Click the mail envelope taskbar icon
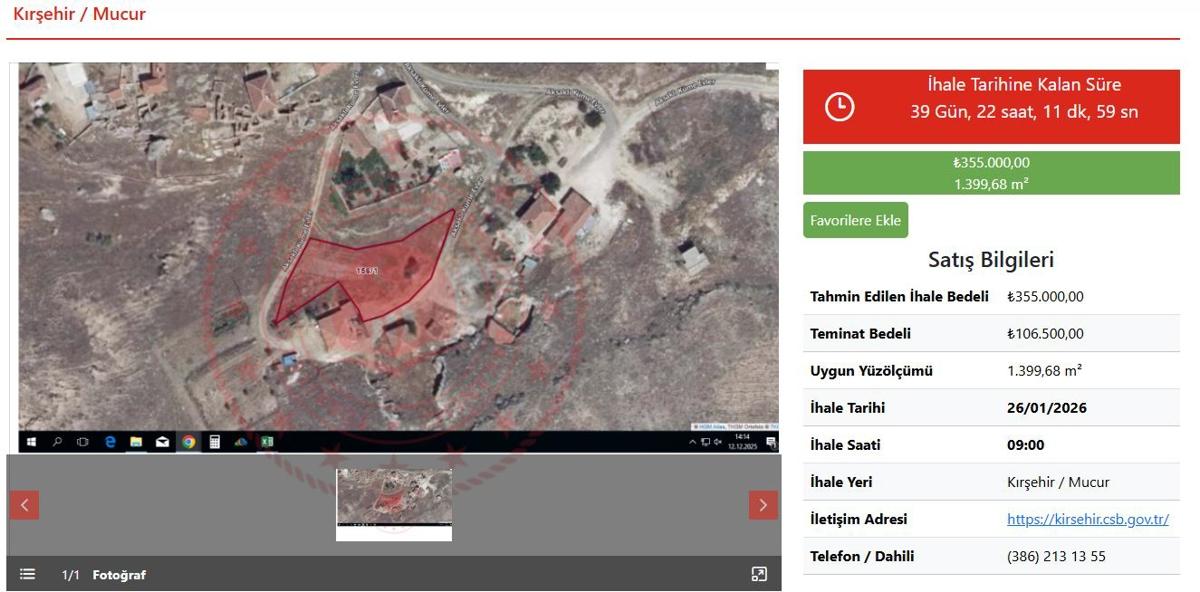The height and width of the screenshot is (592, 1200). click(x=162, y=442)
